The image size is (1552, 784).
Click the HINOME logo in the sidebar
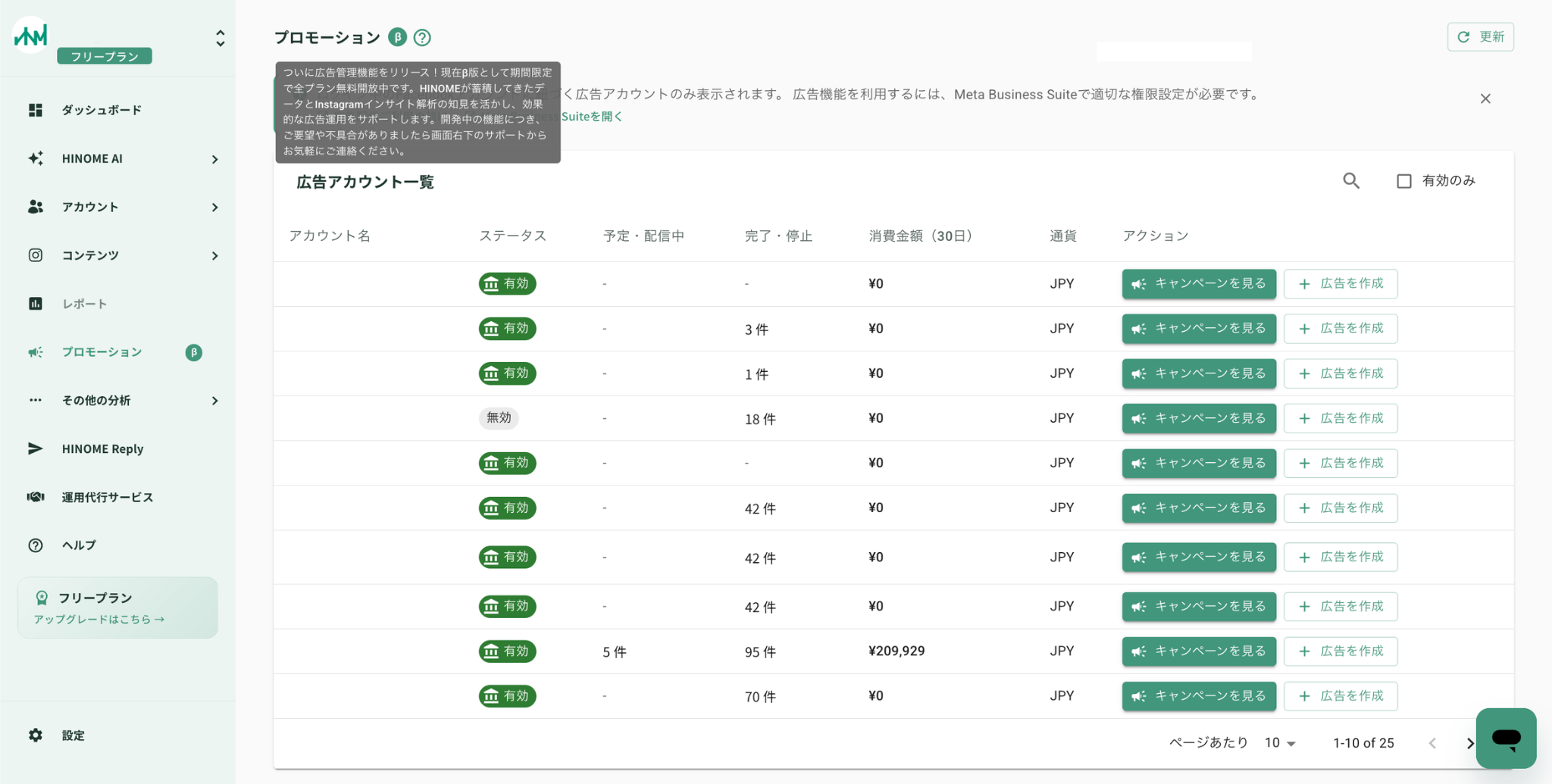(x=31, y=35)
